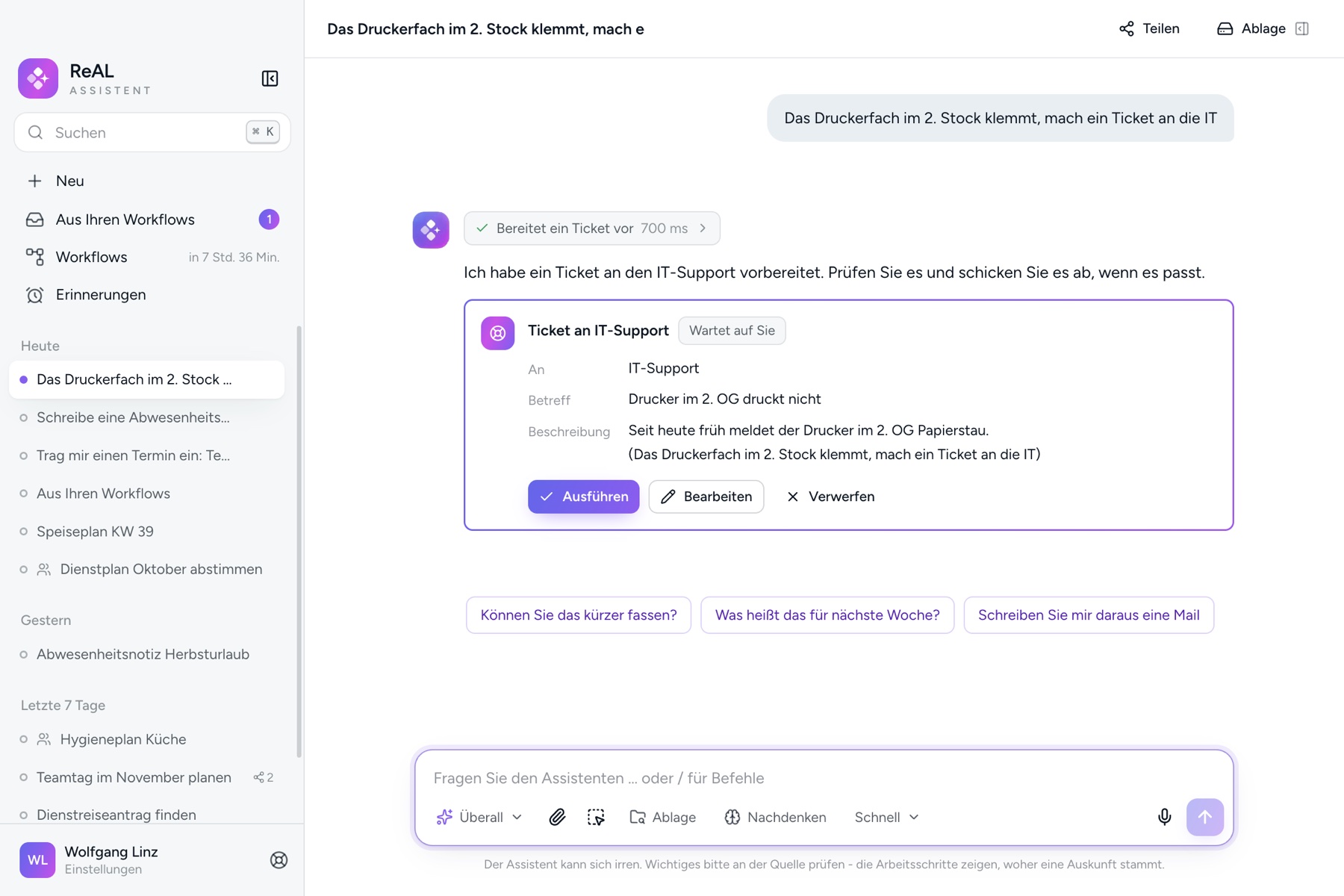1344x896 pixels.
Task: Open Erinnerungen reminders
Action: tap(152, 294)
